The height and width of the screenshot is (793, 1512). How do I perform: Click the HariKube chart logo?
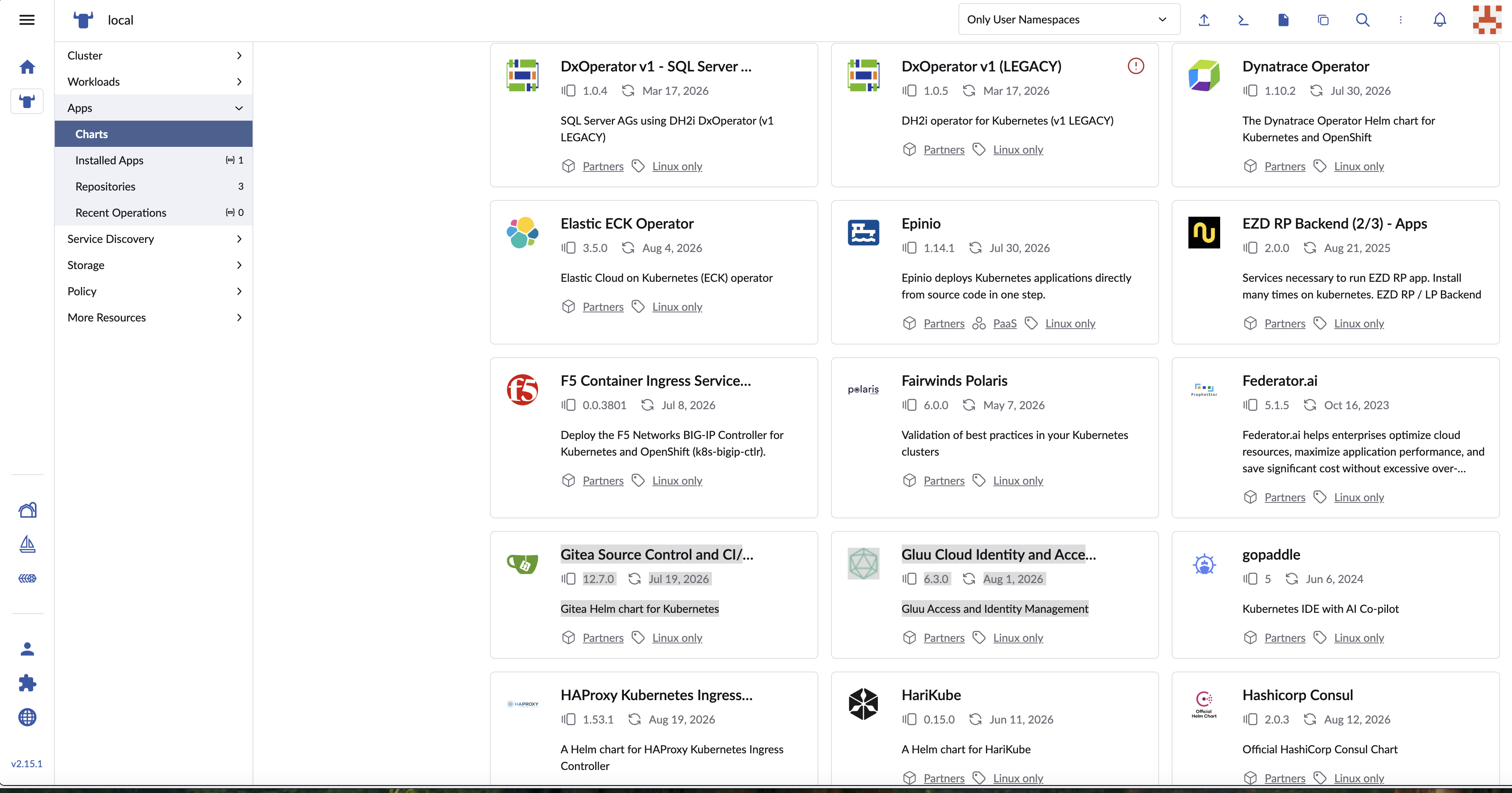click(864, 704)
